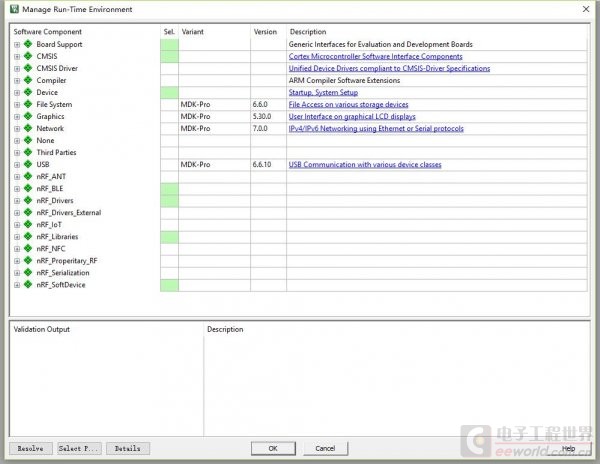The image size is (600, 464).
Task: Click the Manage Run-Time Environment title icon
Action: point(14,9)
